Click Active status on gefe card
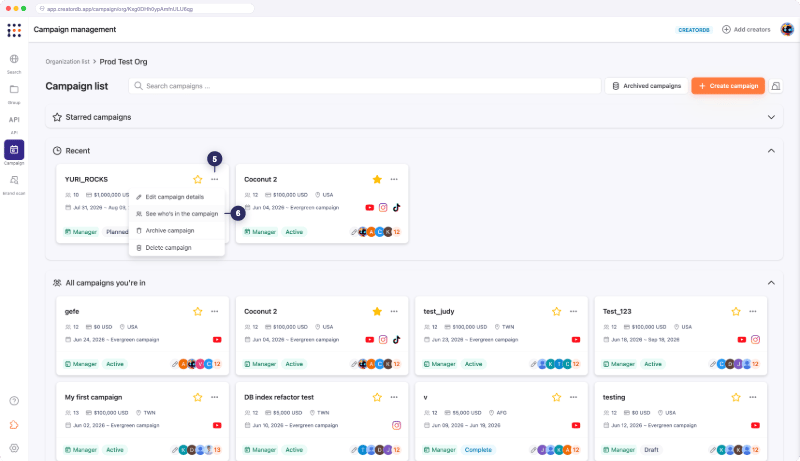 pyautogui.click(x=115, y=364)
